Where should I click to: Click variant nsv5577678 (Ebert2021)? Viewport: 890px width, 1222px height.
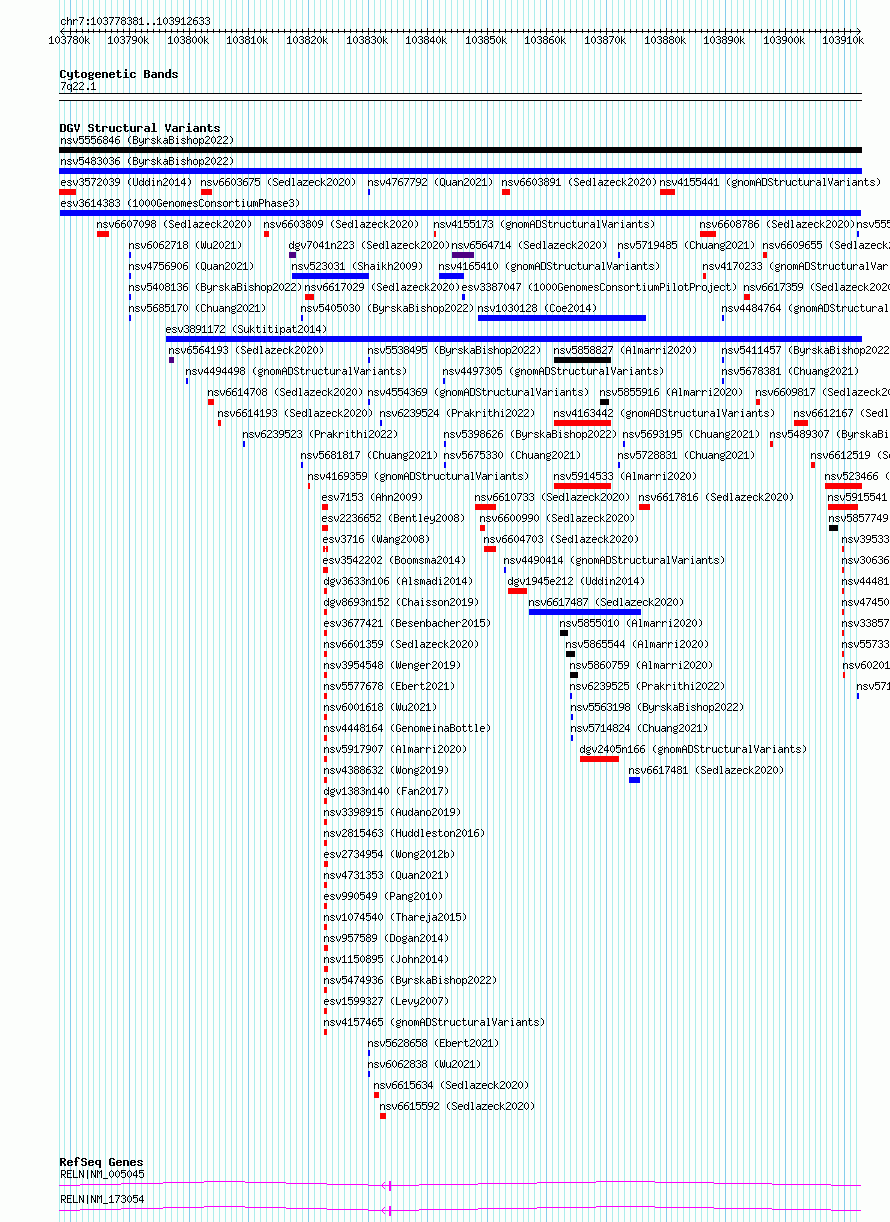coord(388,686)
